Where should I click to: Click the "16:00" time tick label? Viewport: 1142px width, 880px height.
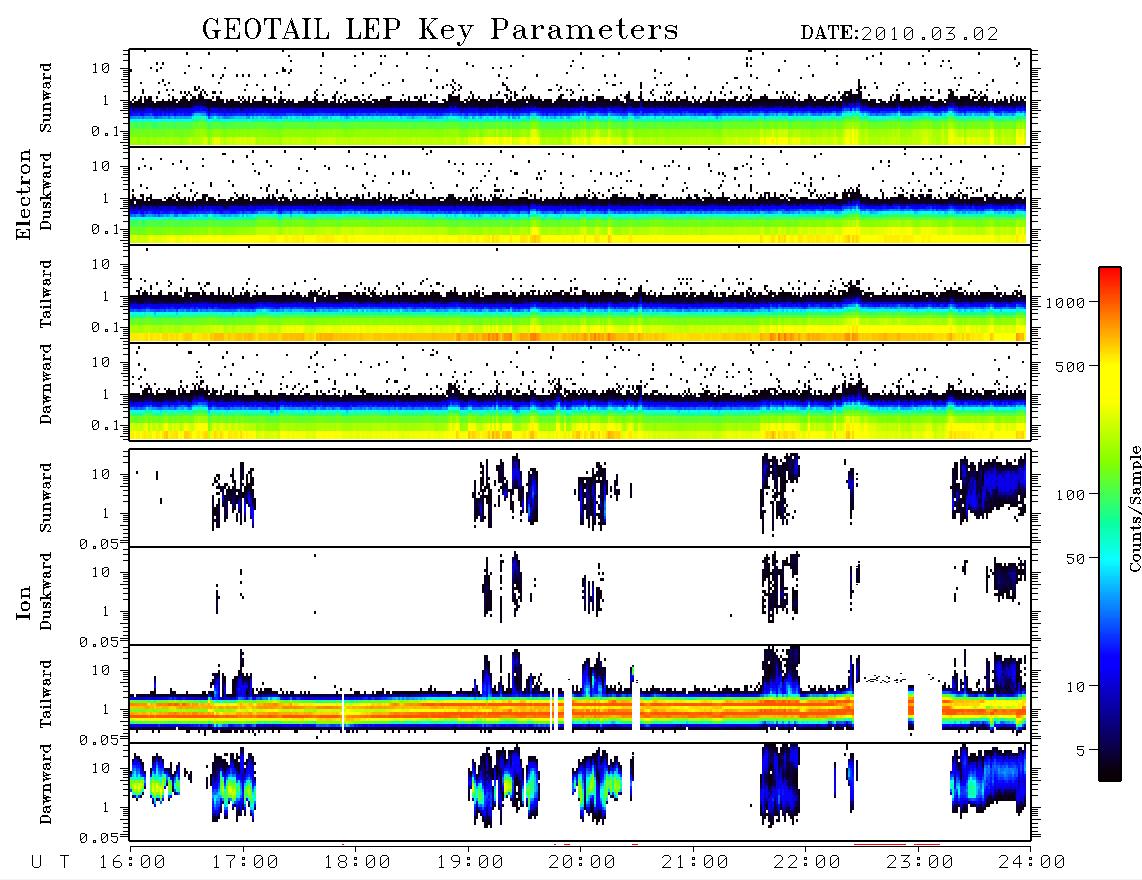click(x=133, y=863)
